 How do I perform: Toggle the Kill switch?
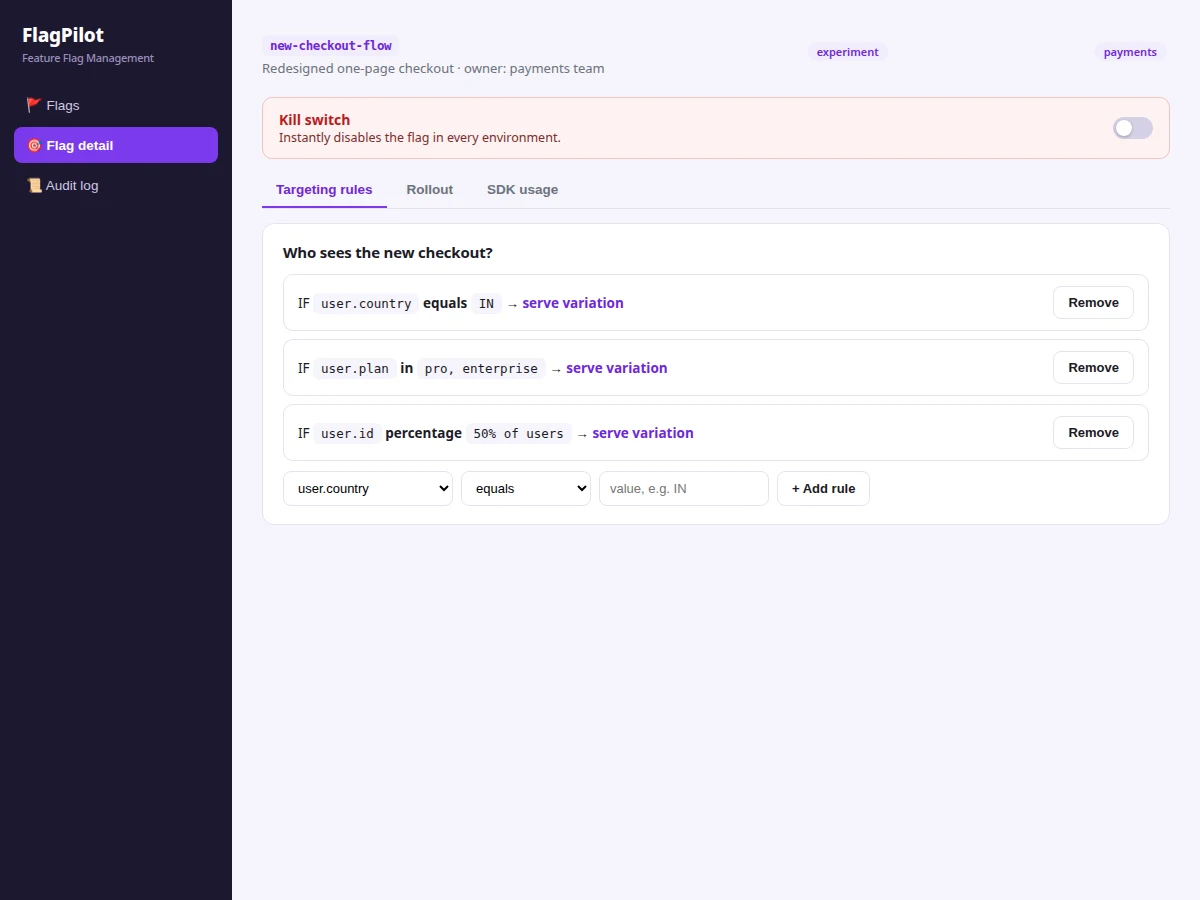(x=1133, y=128)
